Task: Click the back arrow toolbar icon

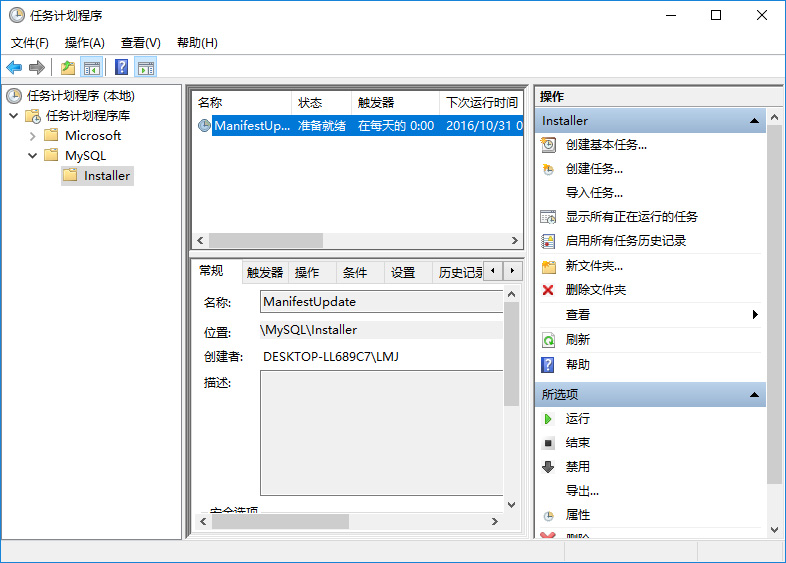Action: point(14,67)
